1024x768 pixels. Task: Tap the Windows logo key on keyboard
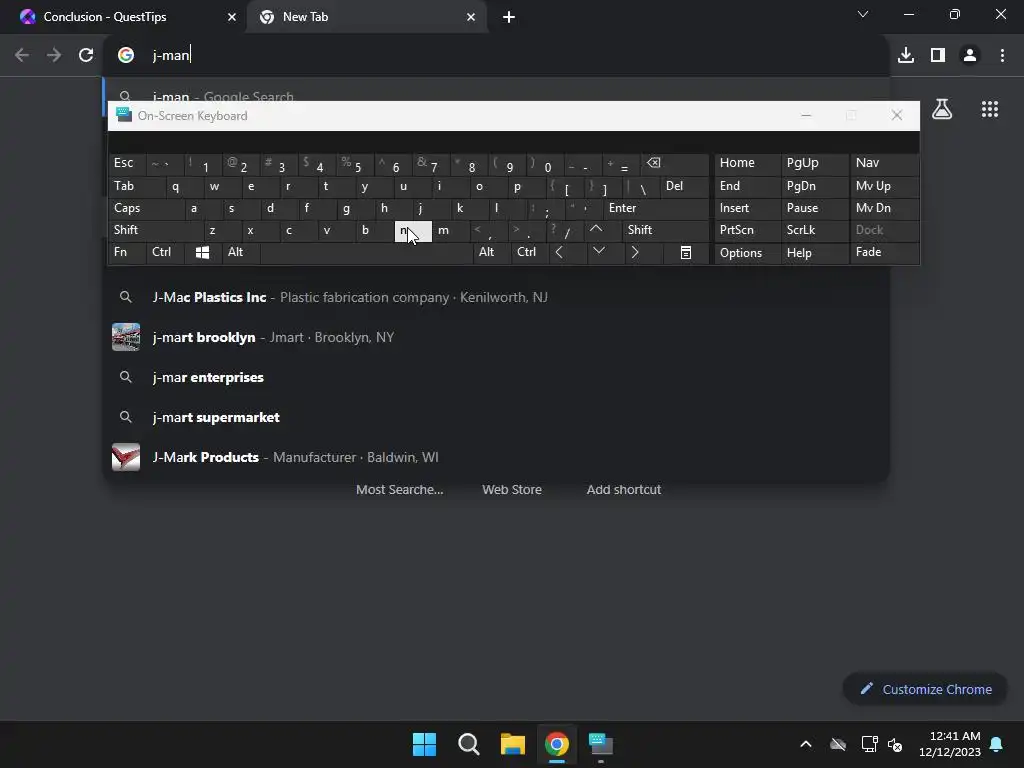202,252
